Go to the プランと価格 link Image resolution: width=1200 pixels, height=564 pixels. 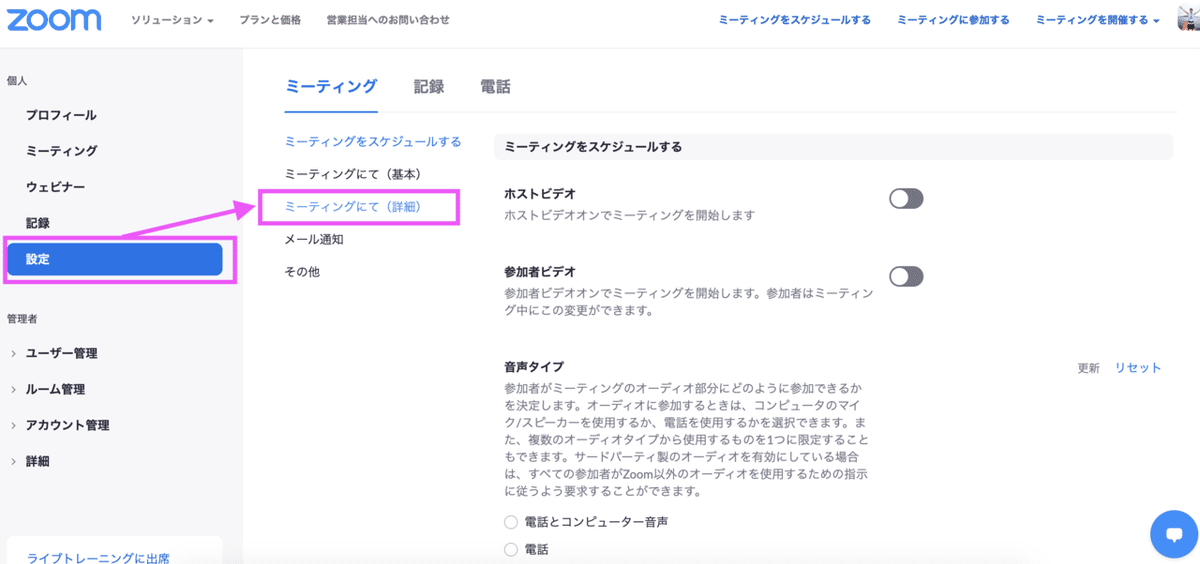[x=270, y=20]
